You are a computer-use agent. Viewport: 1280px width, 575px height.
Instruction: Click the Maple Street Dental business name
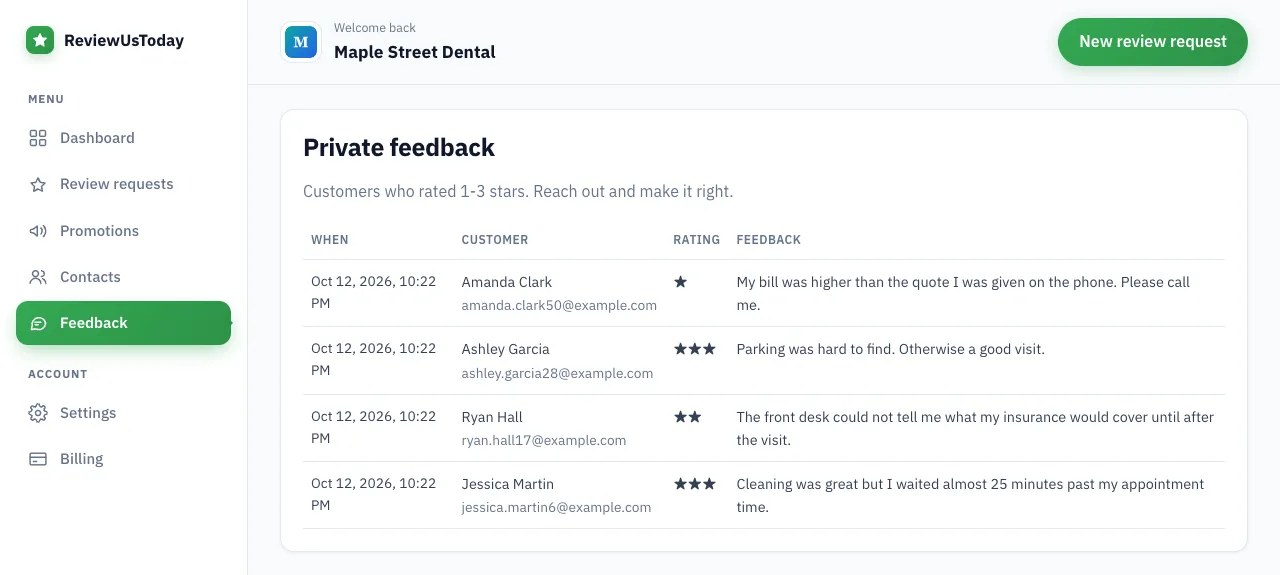415,52
